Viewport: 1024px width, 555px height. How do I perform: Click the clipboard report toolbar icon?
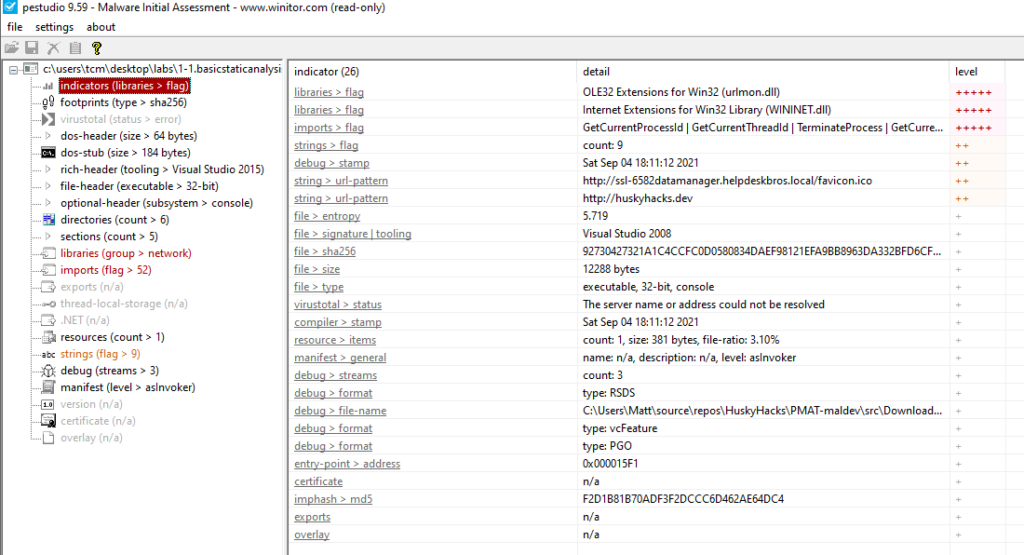tap(75, 48)
